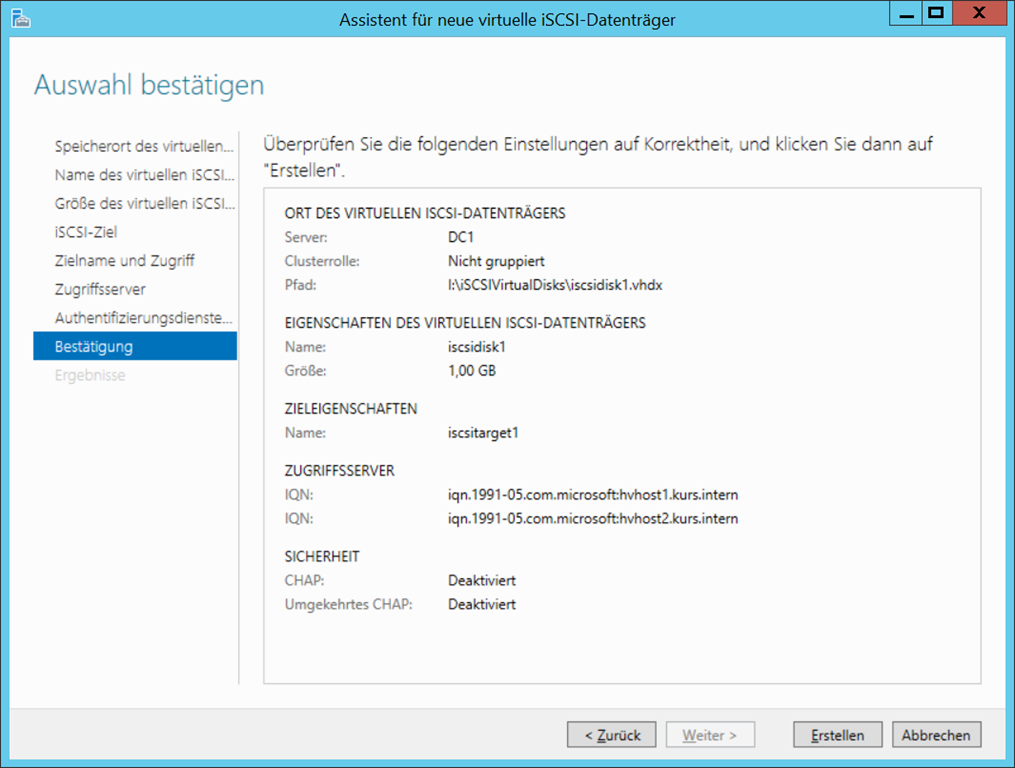Viewport: 1015px width, 768px height.
Task: Click the wizard icon in the title bar
Action: 21,19
